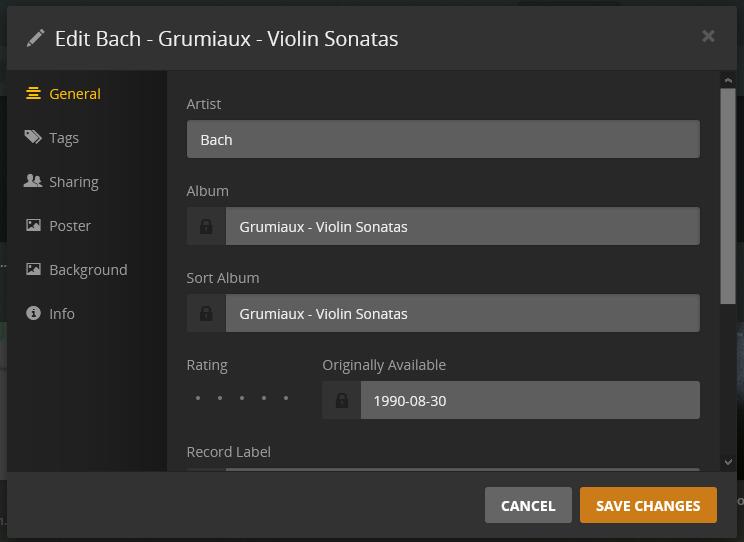
Task: Click the Artist input field
Action: tap(443, 139)
